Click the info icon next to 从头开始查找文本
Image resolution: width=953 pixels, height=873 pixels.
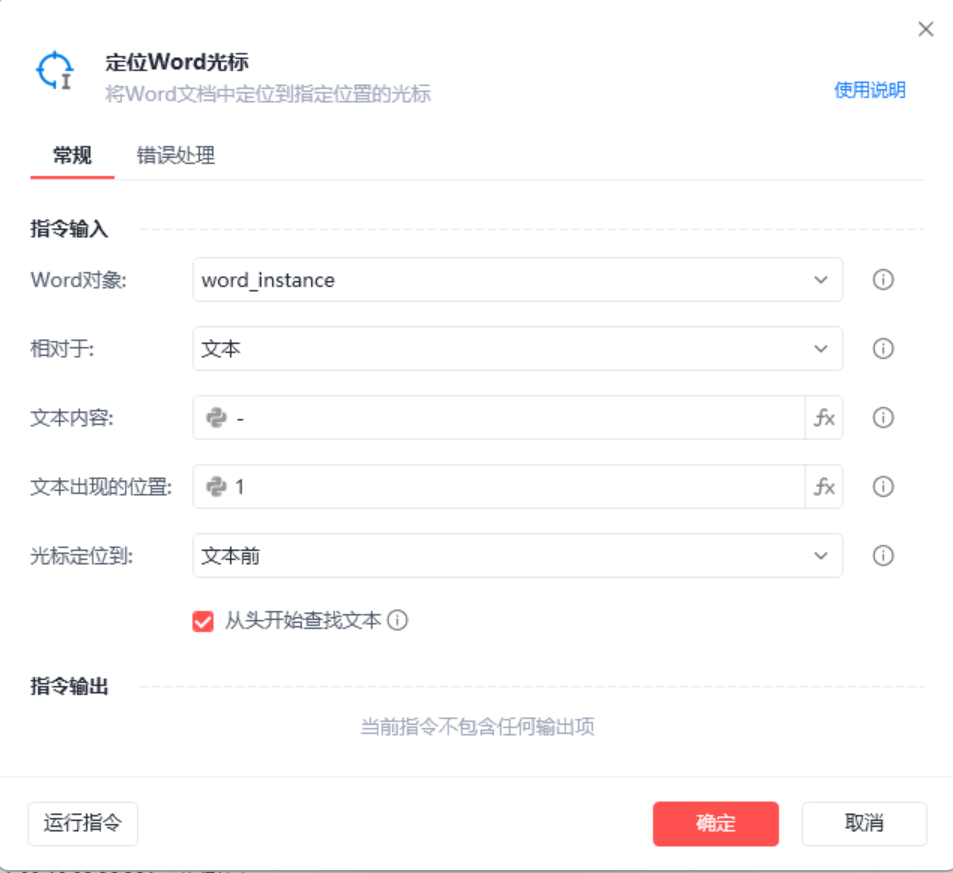tap(398, 621)
